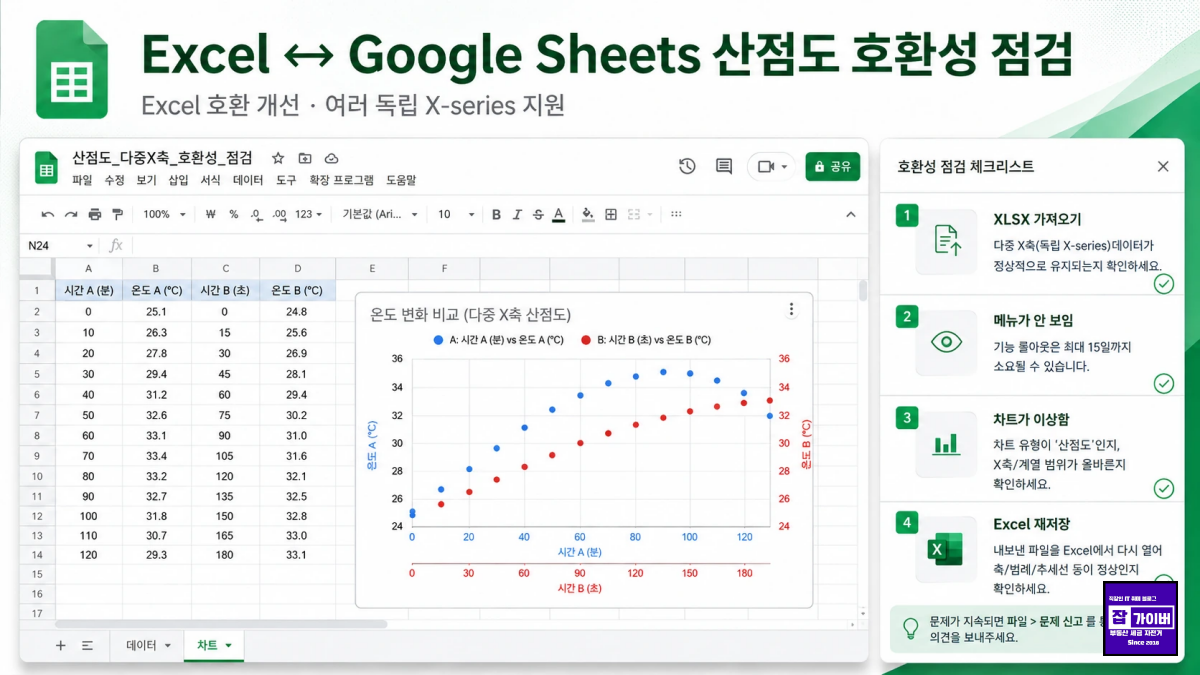Click the chart title 온도 변화 비교

pos(470,314)
